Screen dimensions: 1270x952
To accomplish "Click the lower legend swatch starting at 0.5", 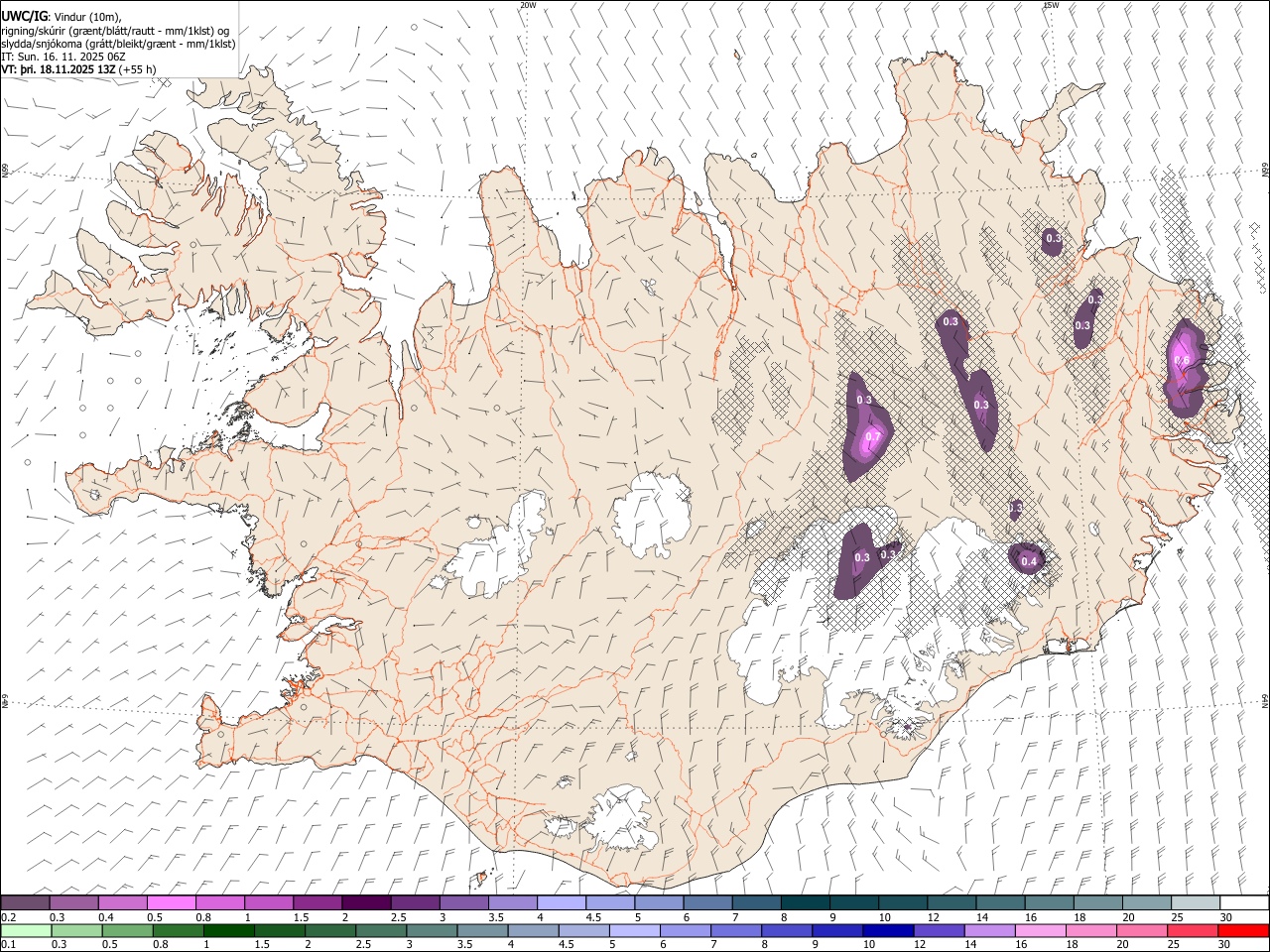I will pos(128,931).
